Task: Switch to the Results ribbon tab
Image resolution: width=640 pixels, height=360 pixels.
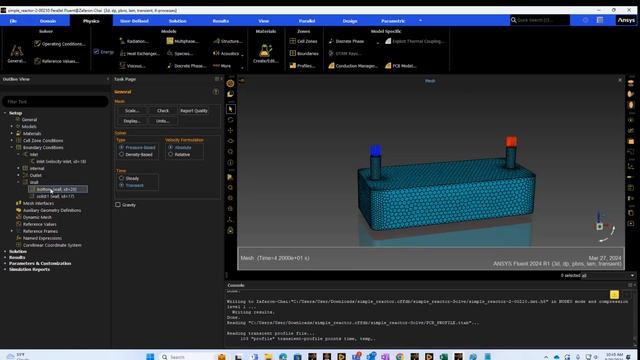Action: click(221, 21)
